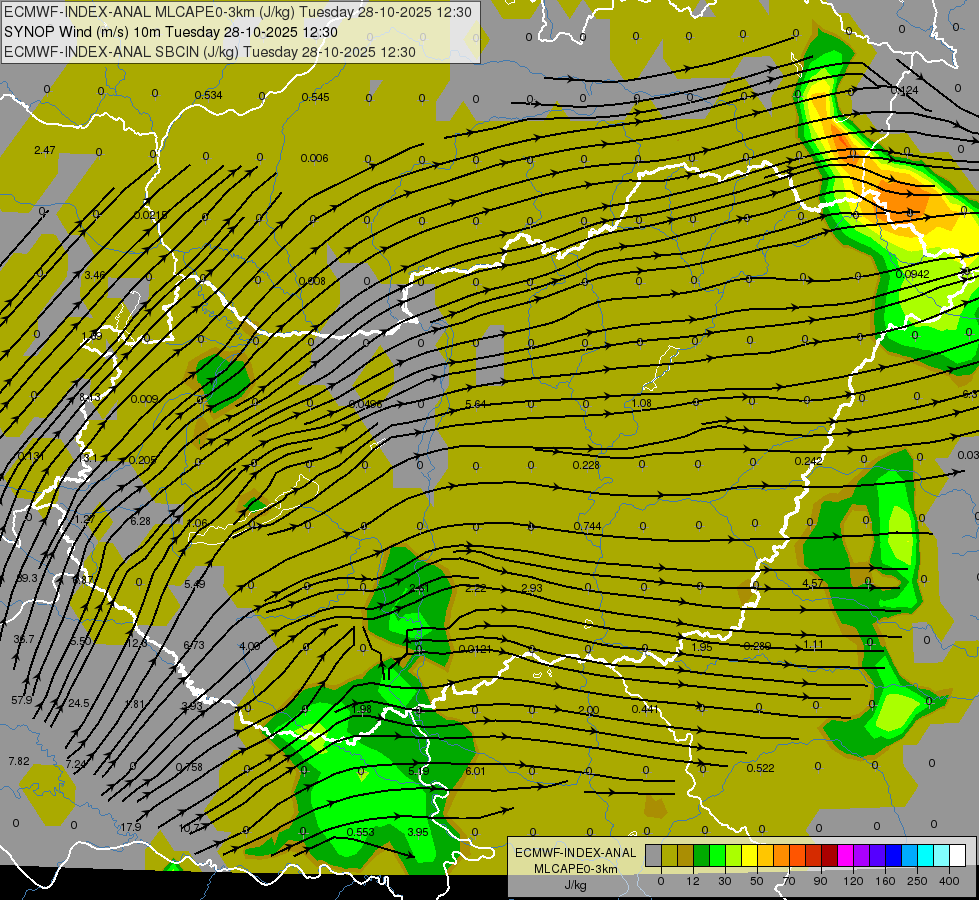The height and width of the screenshot is (900, 979).
Task: Click the map value 6.73
Action: click(194, 645)
